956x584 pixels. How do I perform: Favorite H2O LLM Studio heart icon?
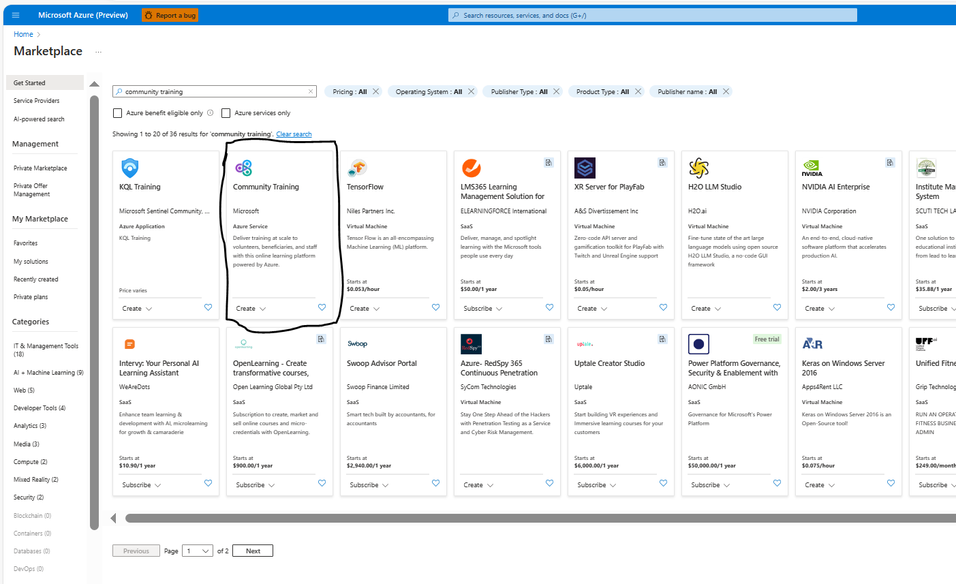pyautogui.click(x=777, y=307)
